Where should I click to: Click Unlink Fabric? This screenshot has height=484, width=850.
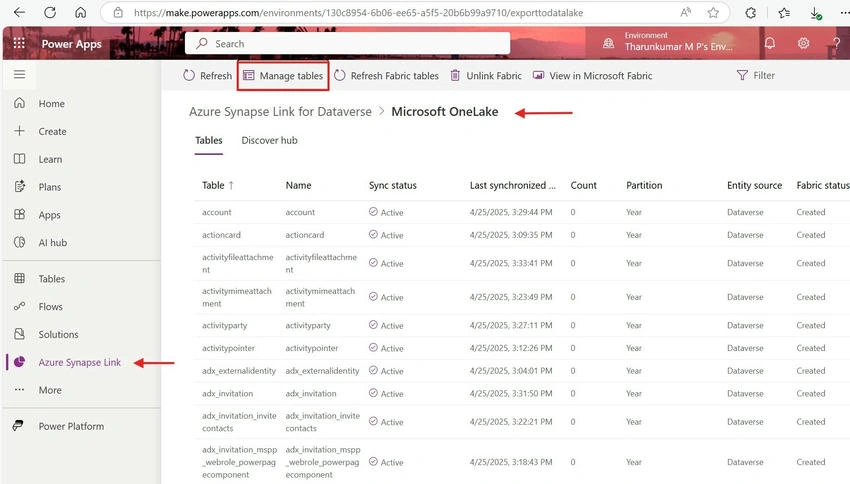(486, 76)
